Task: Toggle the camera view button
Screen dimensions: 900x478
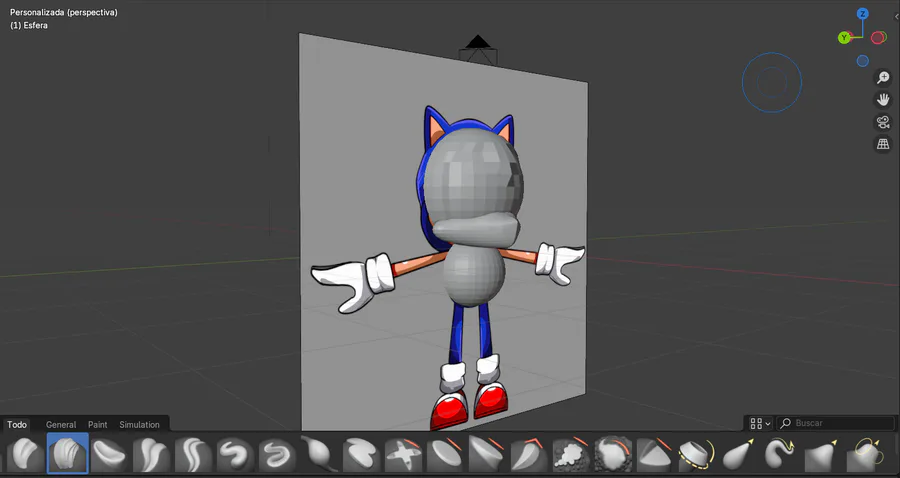Action: coord(883,122)
